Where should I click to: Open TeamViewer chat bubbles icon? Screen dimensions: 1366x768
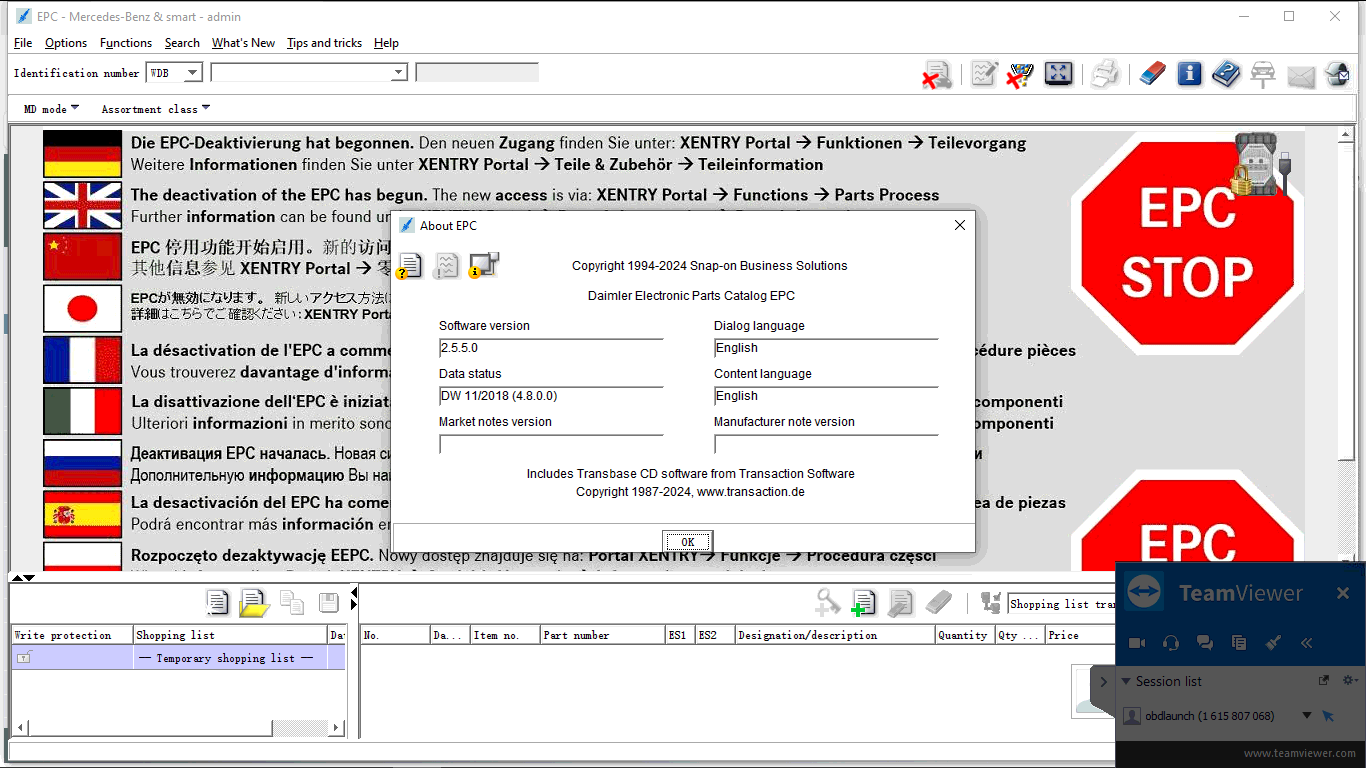(1205, 643)
